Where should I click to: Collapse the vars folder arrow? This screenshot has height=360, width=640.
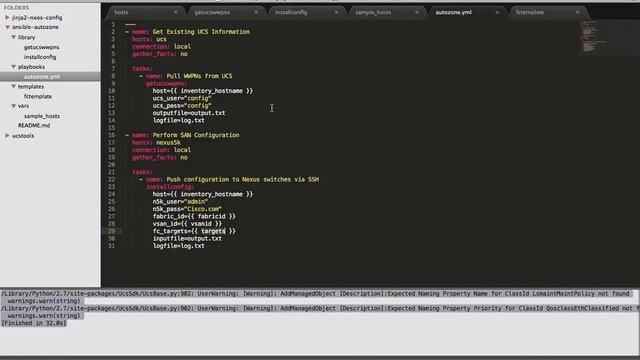13,106
